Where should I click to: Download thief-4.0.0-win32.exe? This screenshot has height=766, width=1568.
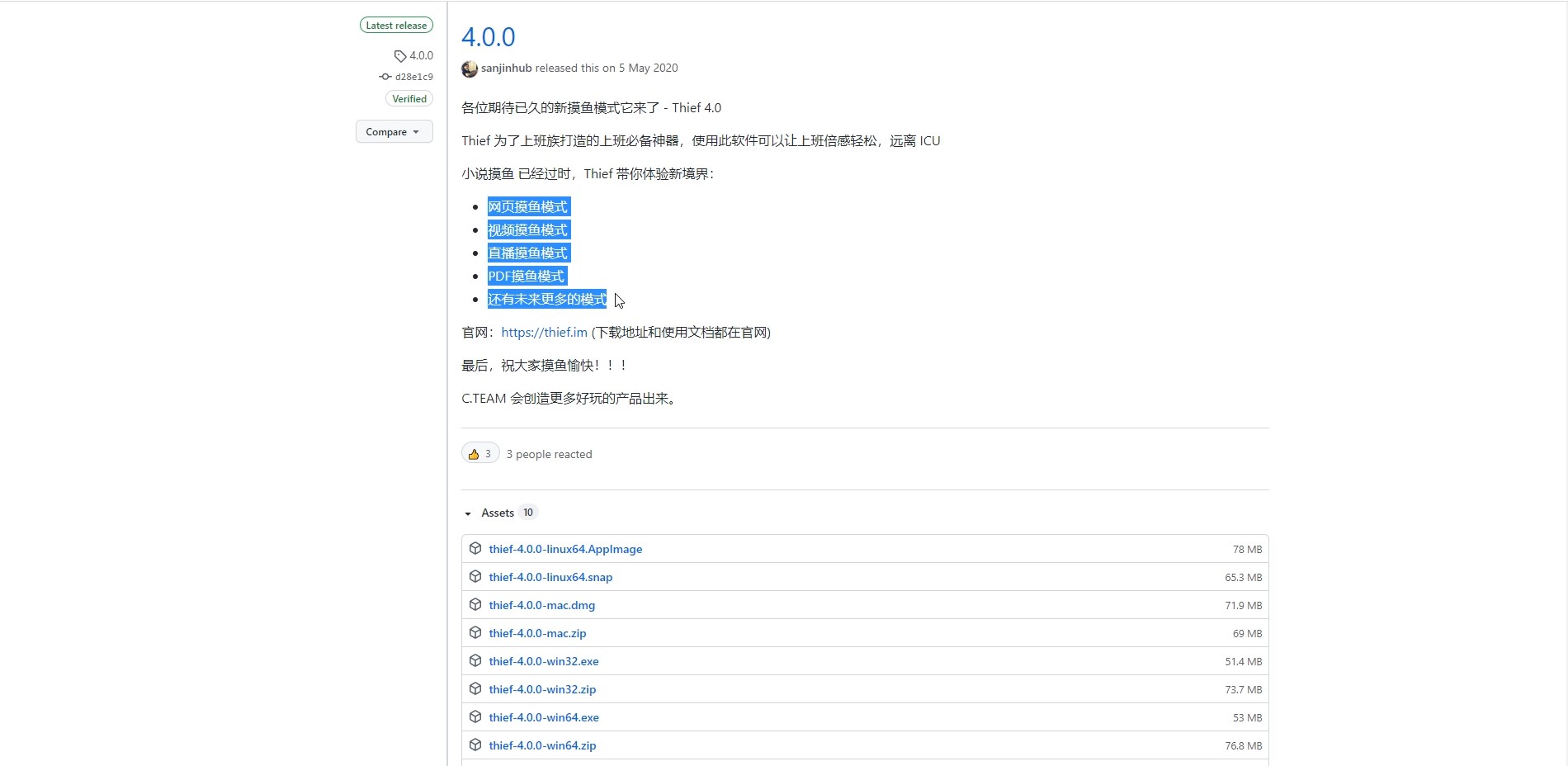tap(543, 661)
